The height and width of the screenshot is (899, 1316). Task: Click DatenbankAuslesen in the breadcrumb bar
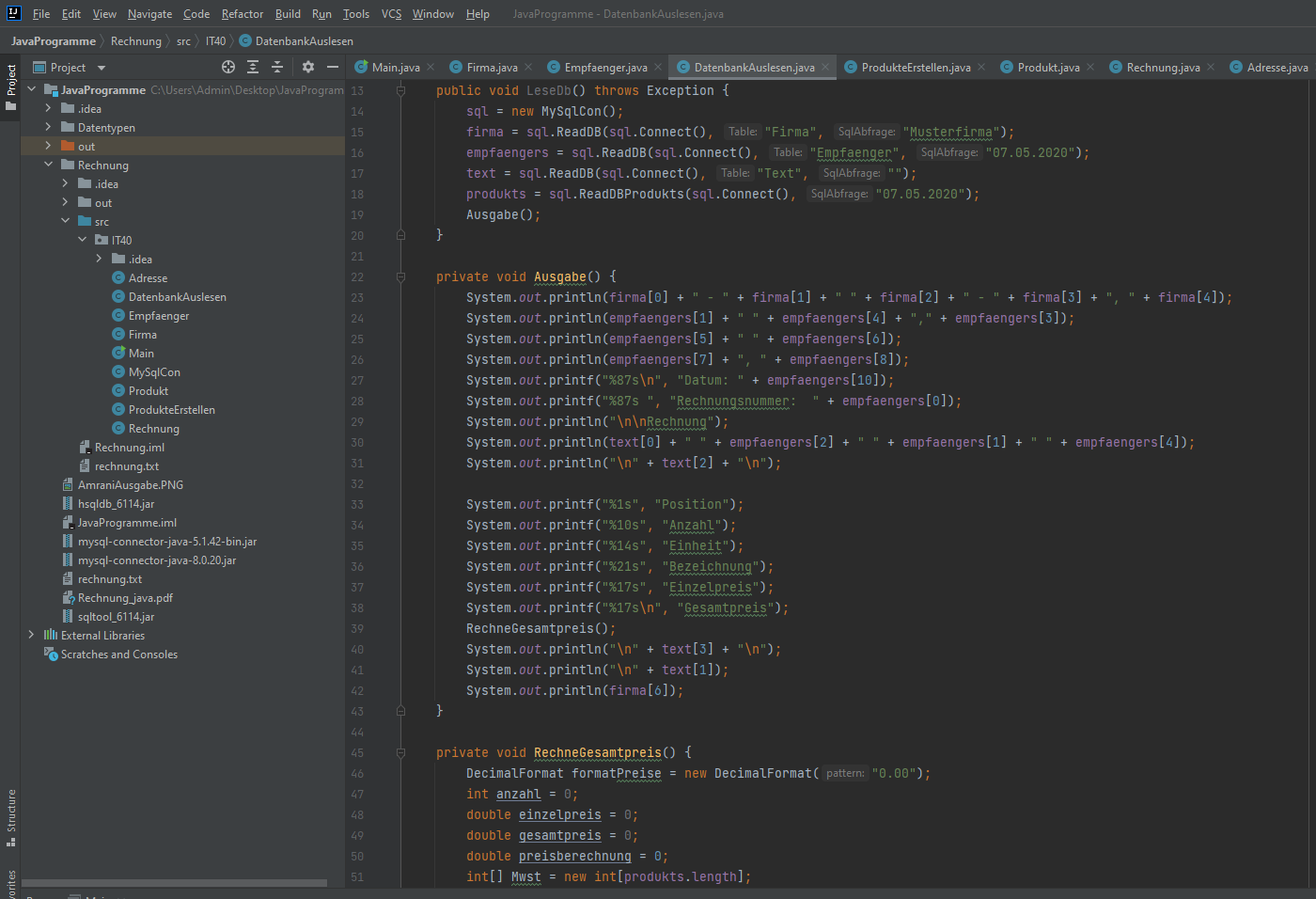tap(296, 41)
